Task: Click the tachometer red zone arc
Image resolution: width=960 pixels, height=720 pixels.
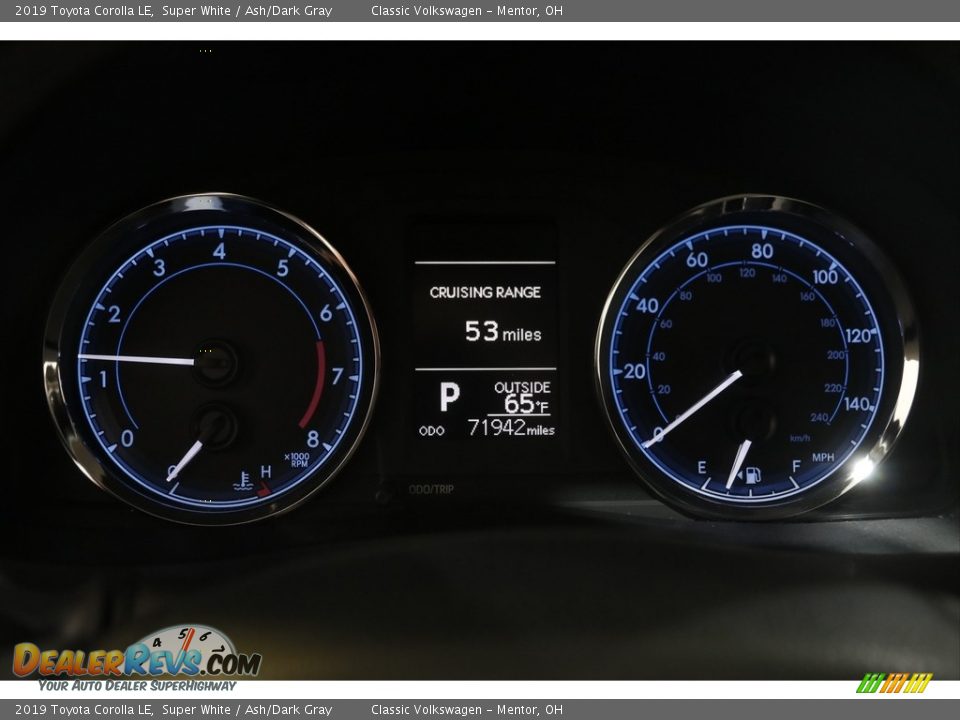Action: pos(315,385)
